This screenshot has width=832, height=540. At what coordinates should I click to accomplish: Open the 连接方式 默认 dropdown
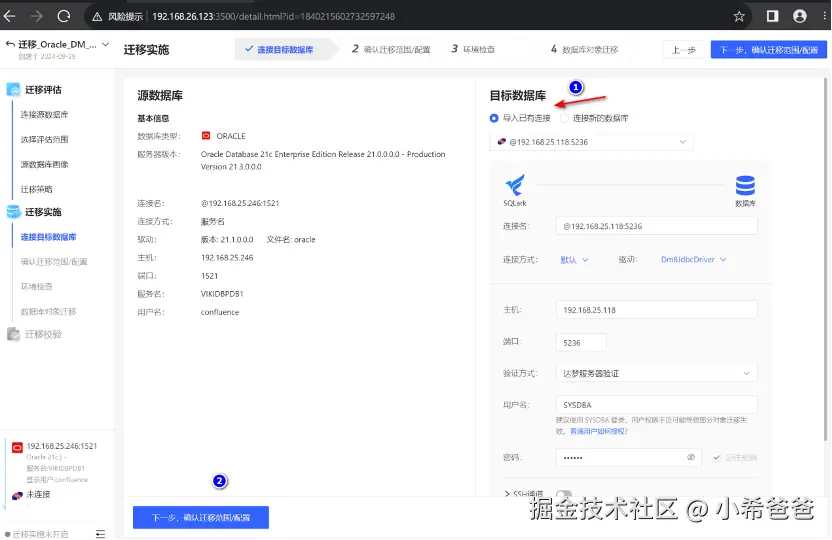pos(574,259)
